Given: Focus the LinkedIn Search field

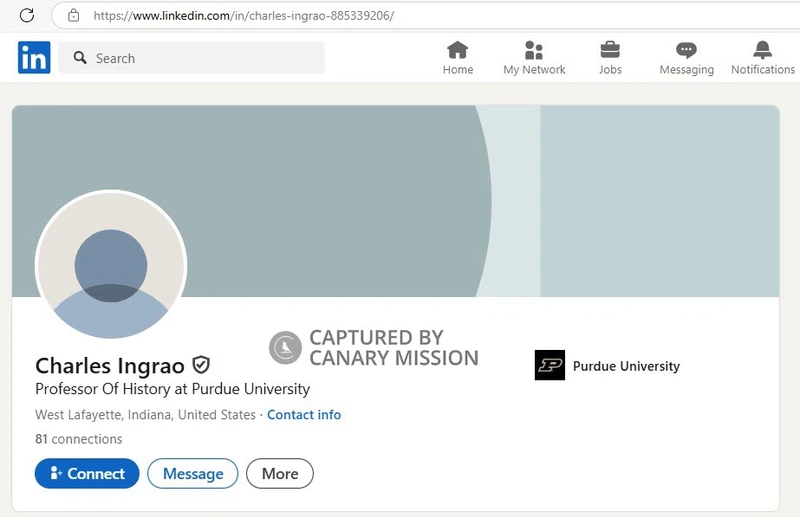Looking at the screenshot, I should (x=200, y=58).
